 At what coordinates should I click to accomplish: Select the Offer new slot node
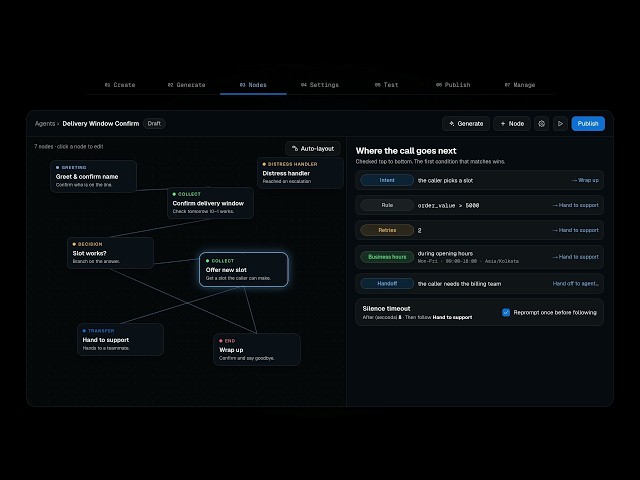tap(244, 269)
